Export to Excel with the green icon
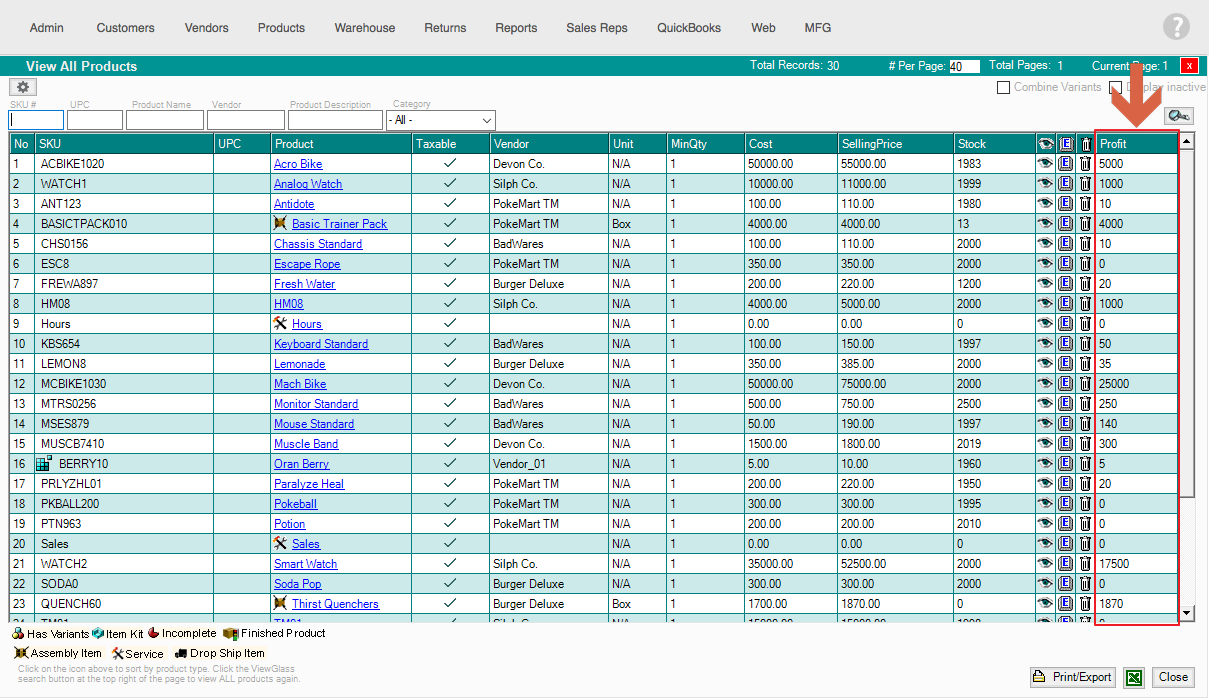 [x=1133, y=677]
